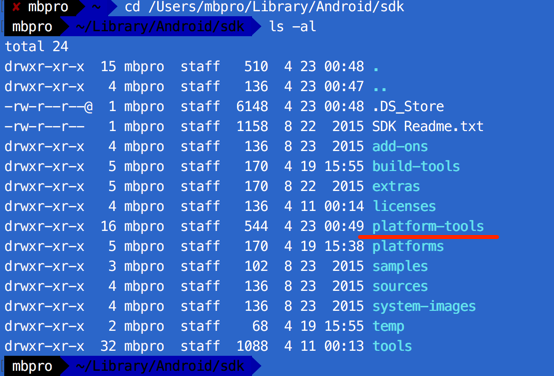Click the licenses directory name
Image resolution: width=554 pixels, height=376 pixels.
[404, 206]
